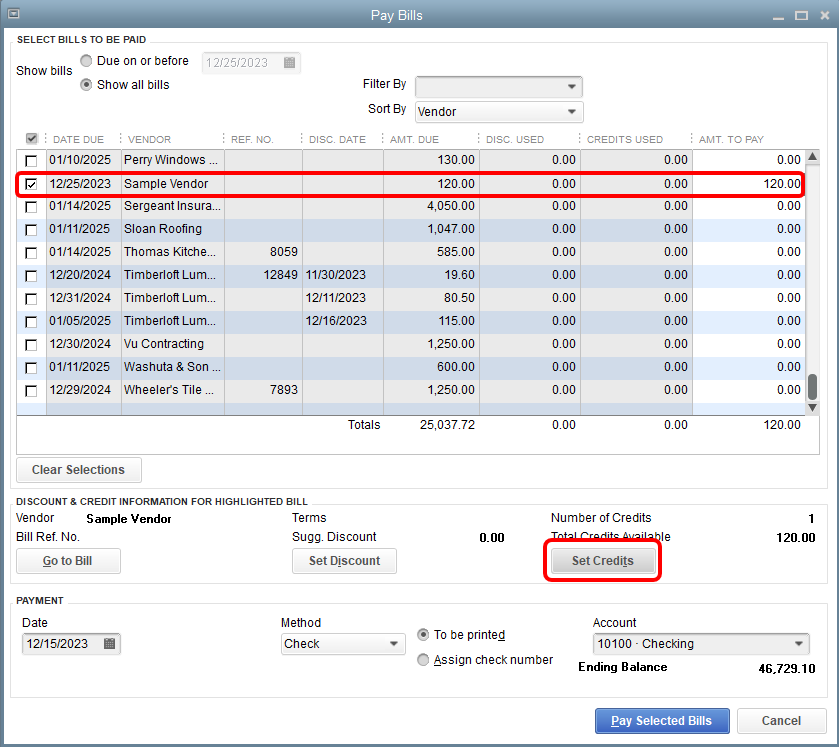Open the Filter By dropdown

(572, 87)
